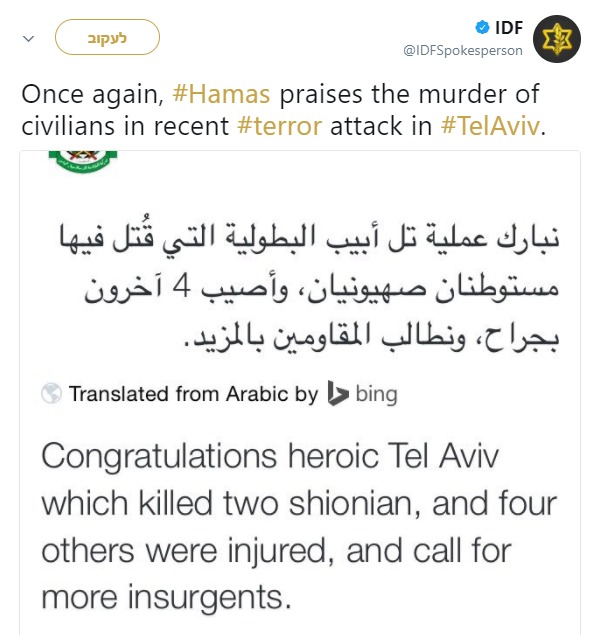This screenshot has width=600, height=635.
Task: Open the tweet options chevron menu
Action: pos(28,39)
